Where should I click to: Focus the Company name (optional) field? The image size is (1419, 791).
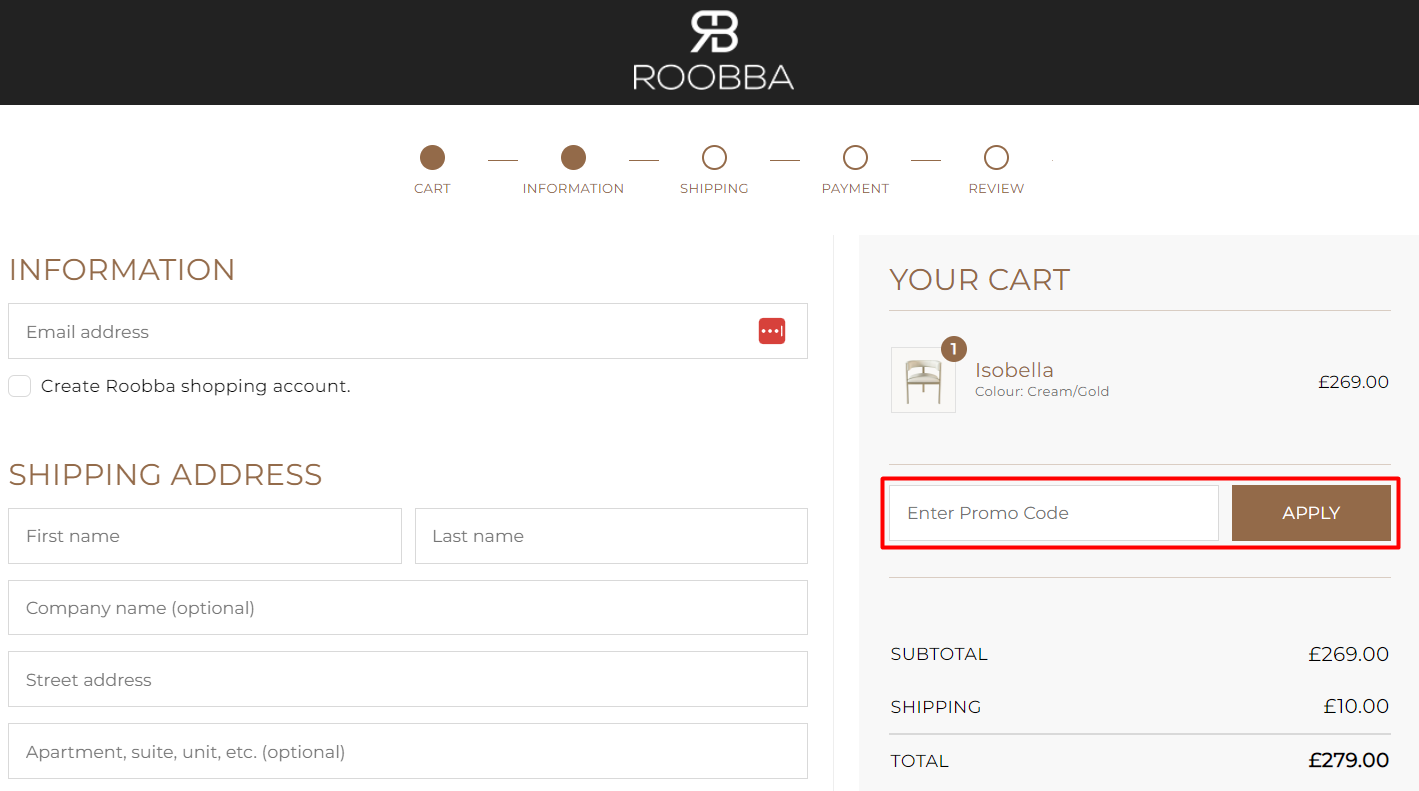pos(408,608)
